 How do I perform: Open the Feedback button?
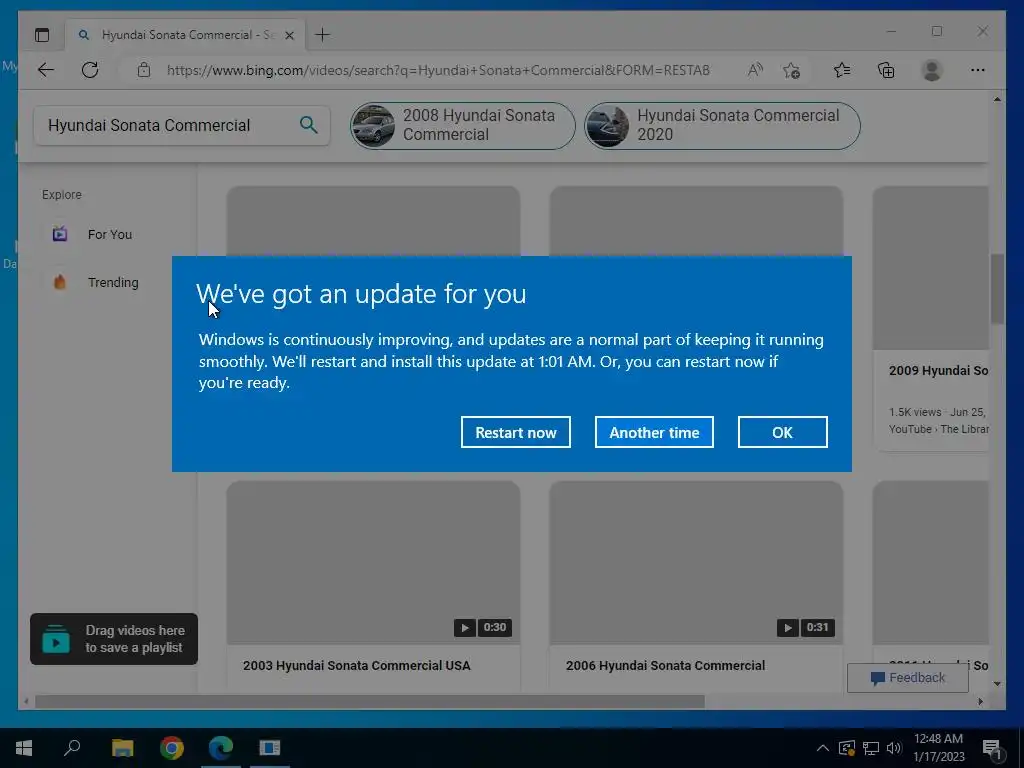point(908,678)
